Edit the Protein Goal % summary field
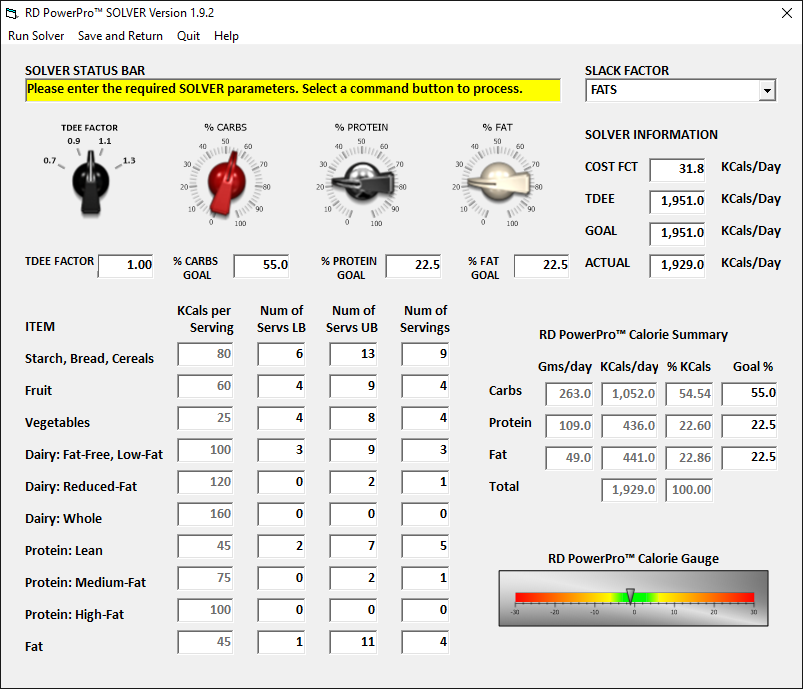This screenshot has height=689, width=803. 749,426
